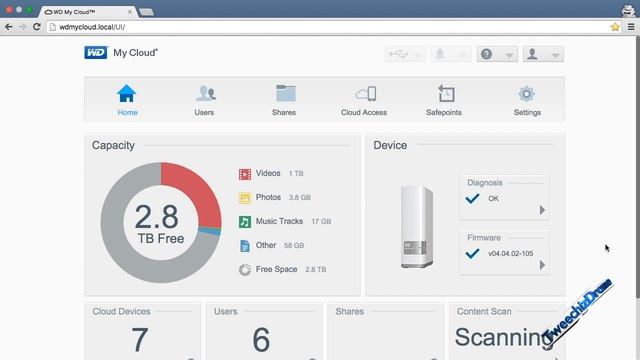This screenshot has width=640, height=360.
Task: Expand the USB dropdown arrow
Action: 418,55
